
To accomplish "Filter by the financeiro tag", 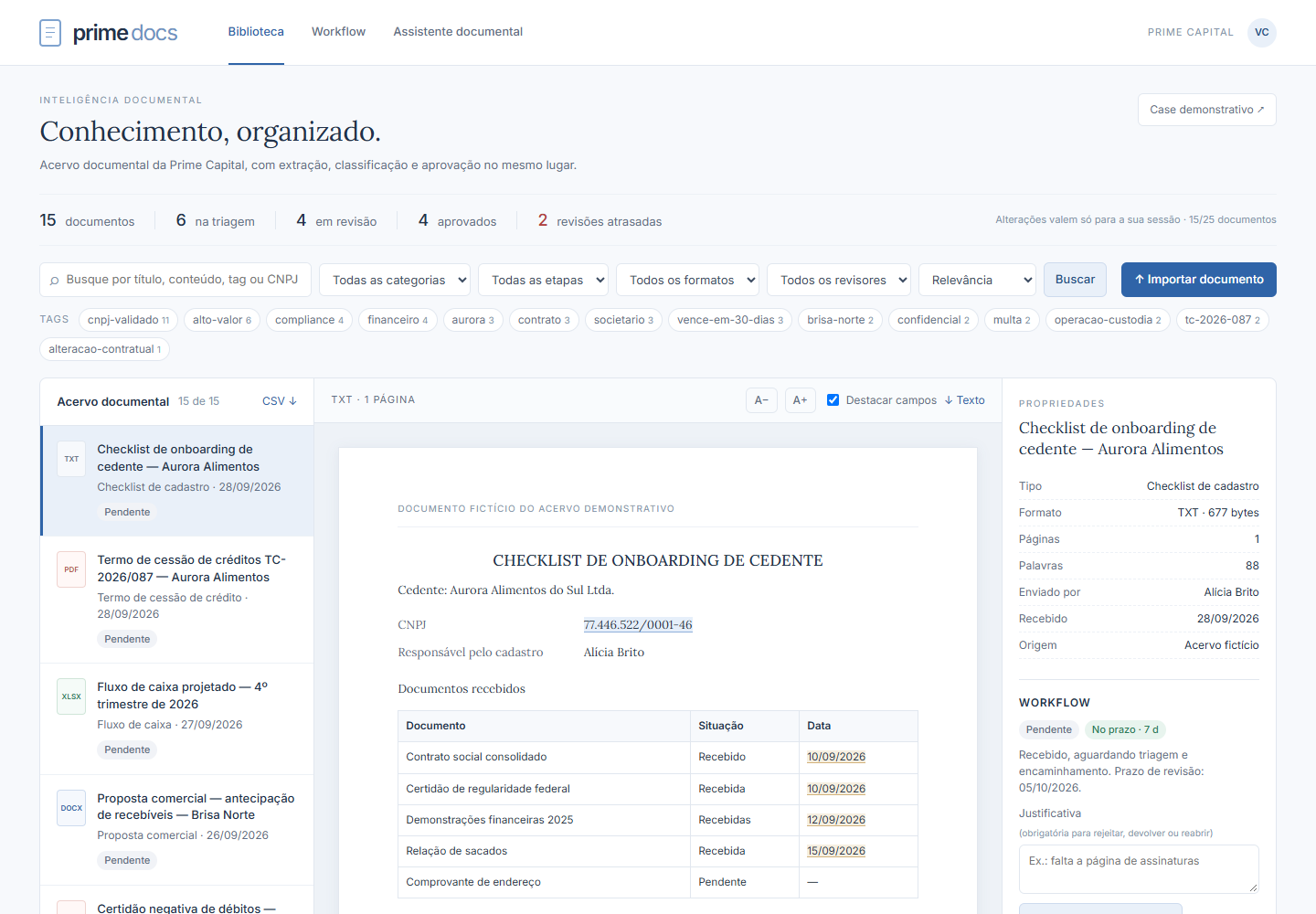I will 398,320.
